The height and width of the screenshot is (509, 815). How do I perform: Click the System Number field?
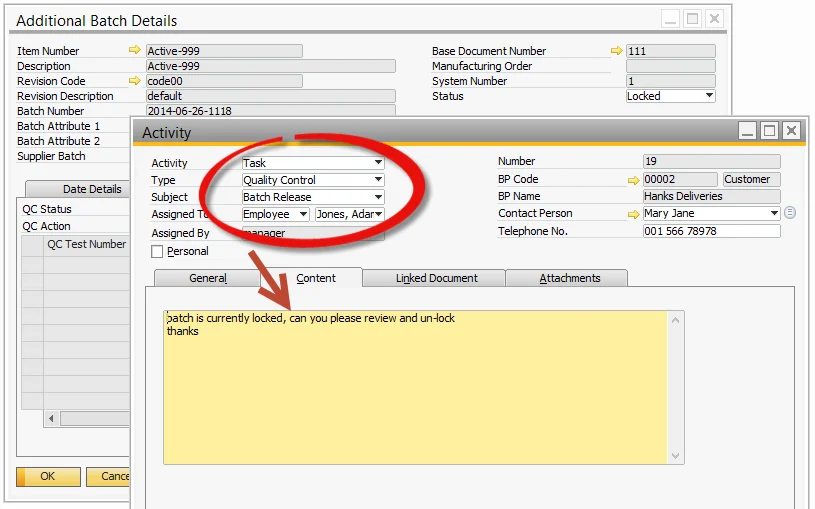coord(671,81)
